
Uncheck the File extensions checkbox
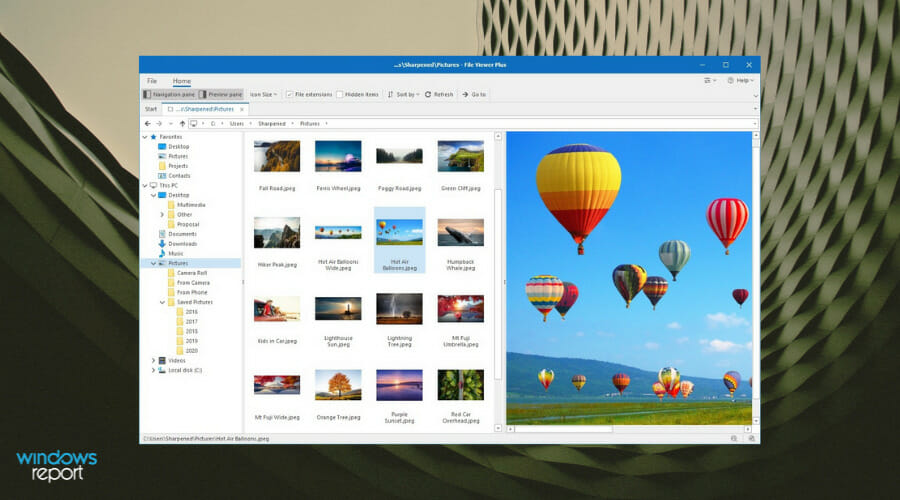[289, 94]
